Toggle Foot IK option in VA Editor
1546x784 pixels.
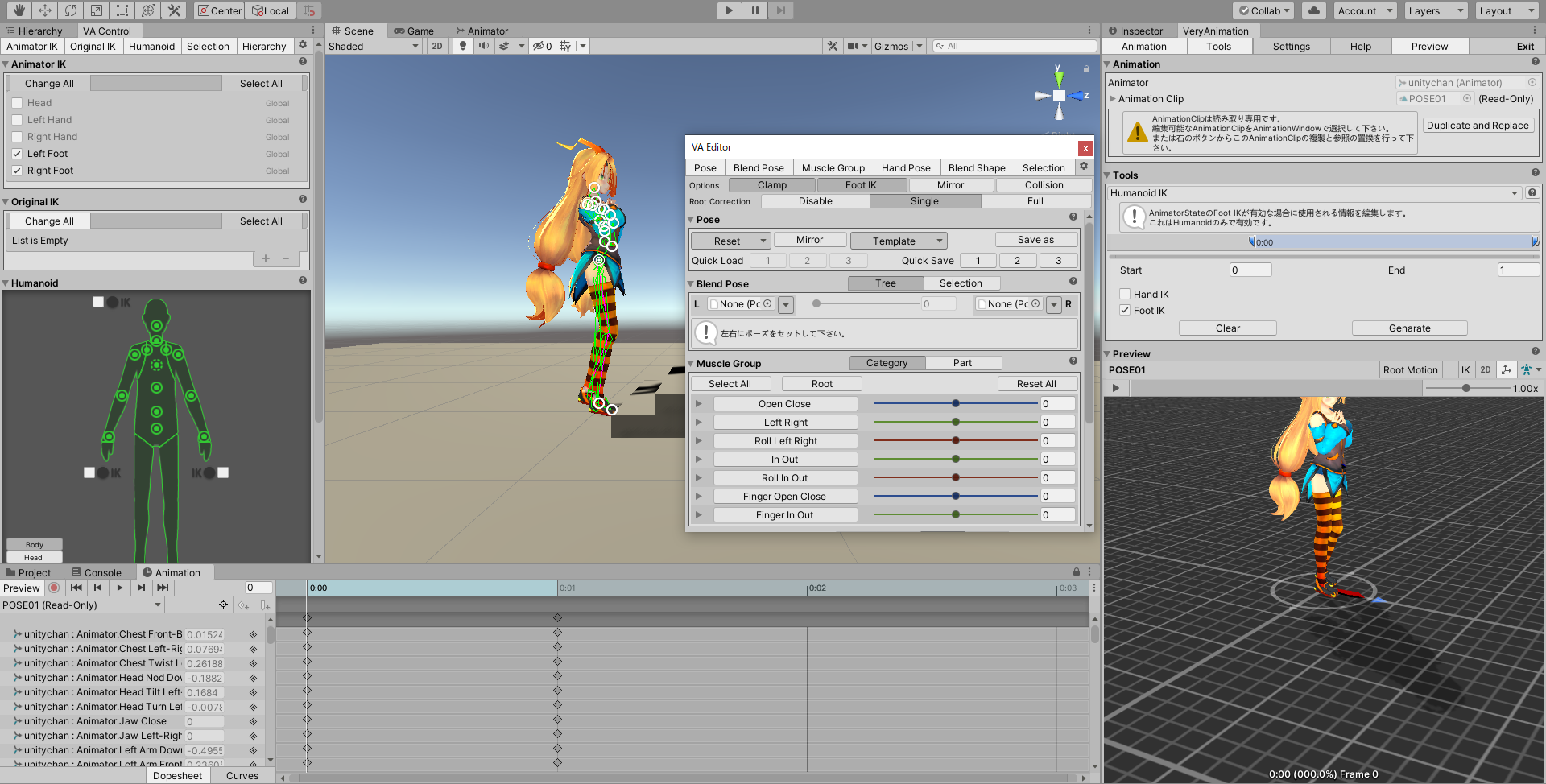coord(861,185)
